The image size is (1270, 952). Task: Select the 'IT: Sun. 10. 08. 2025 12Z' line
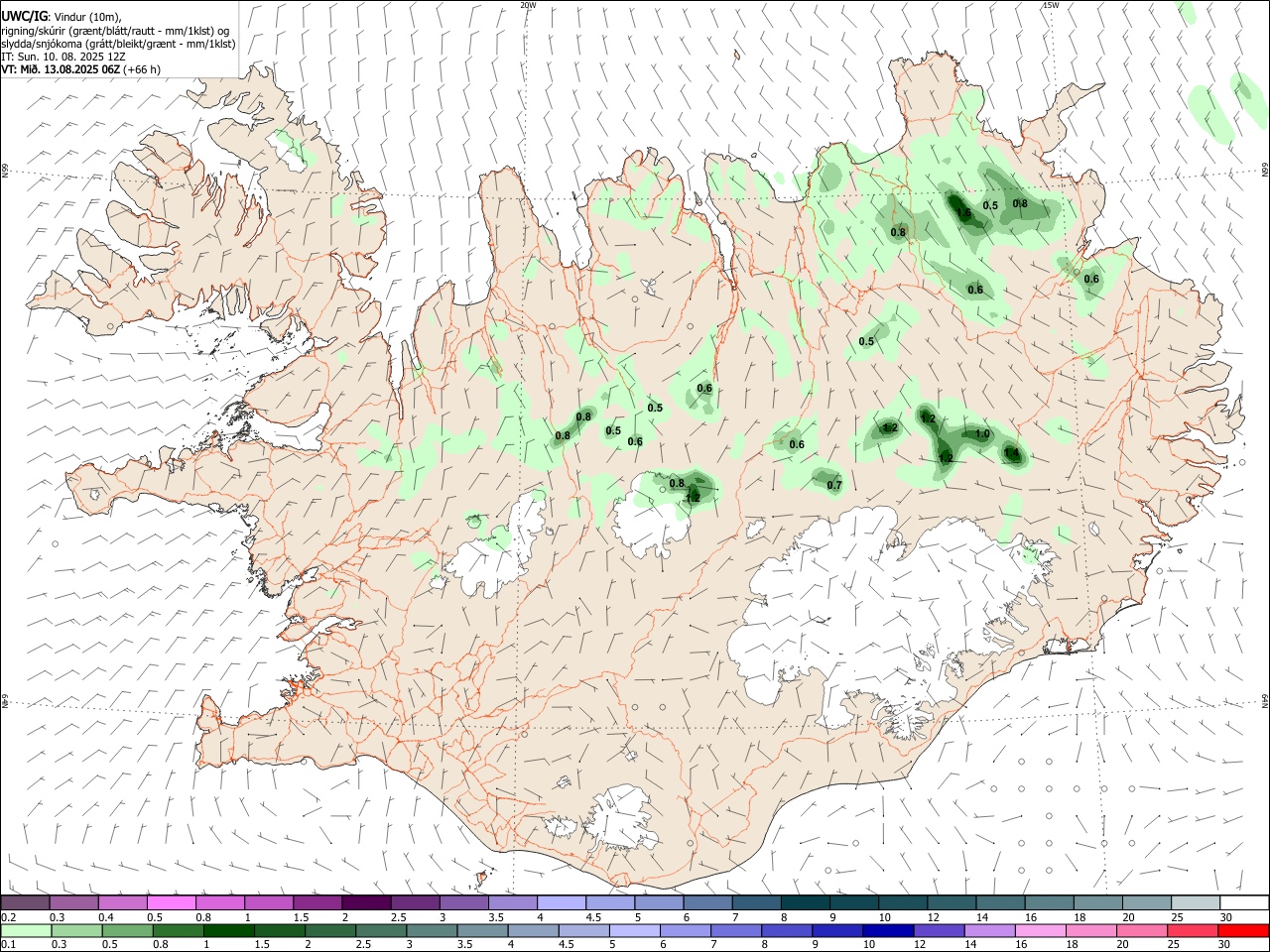[x=63, y=57]
